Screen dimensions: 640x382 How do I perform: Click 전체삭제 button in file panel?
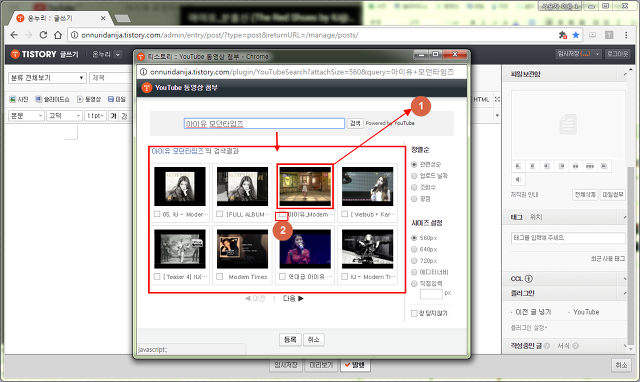pyautogui.click(x=585, y=195)
